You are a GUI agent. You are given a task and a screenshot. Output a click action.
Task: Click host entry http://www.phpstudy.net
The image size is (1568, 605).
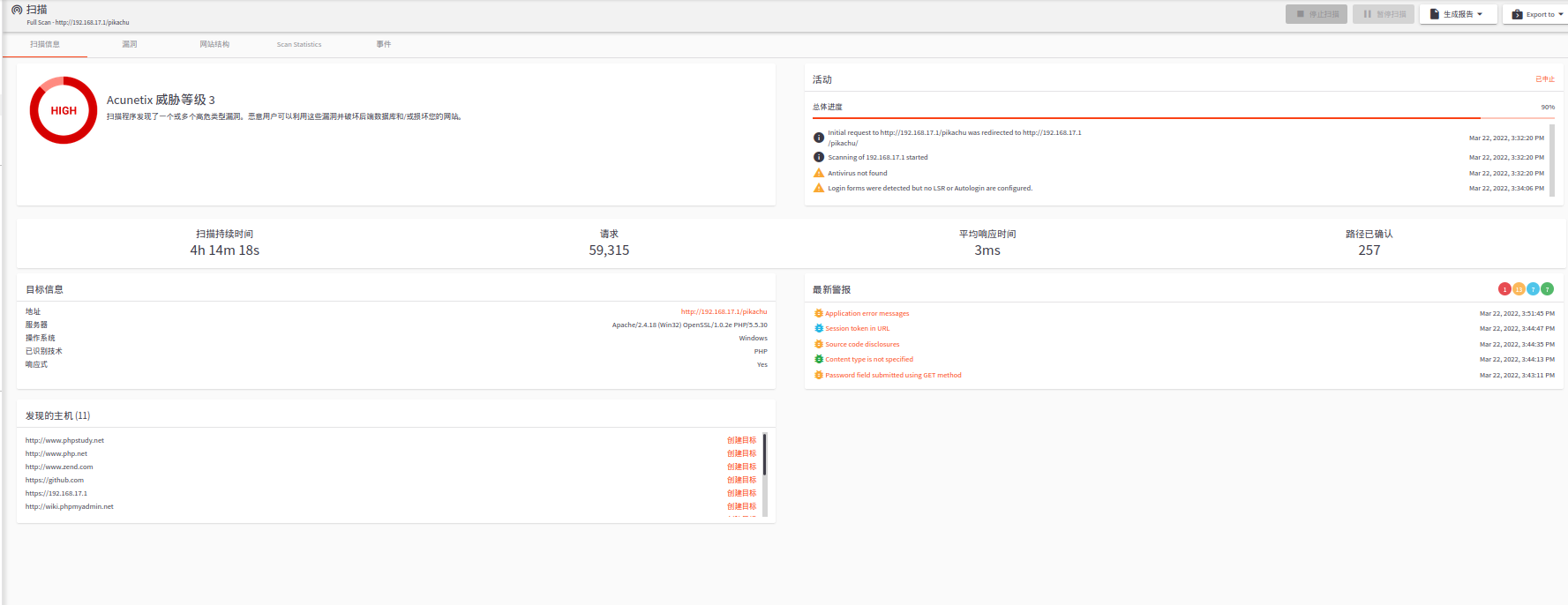point(64,440)
